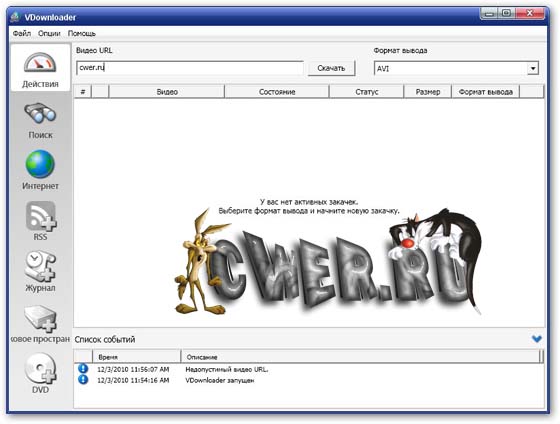The height and width of the screenshot is (424, 560).
Task: Open the RSS feed panel
Action: click(40, 221)
